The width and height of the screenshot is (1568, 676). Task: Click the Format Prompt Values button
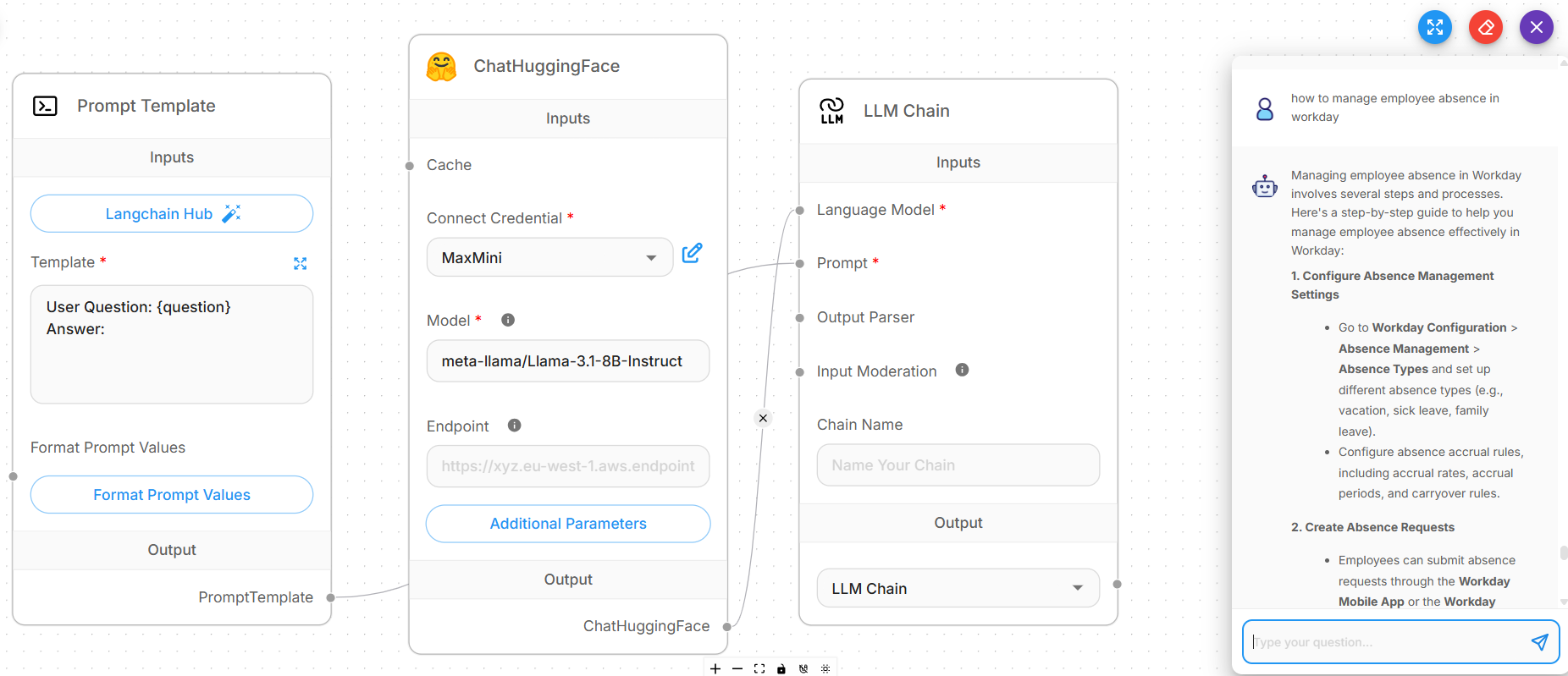[x=171, y=494]
